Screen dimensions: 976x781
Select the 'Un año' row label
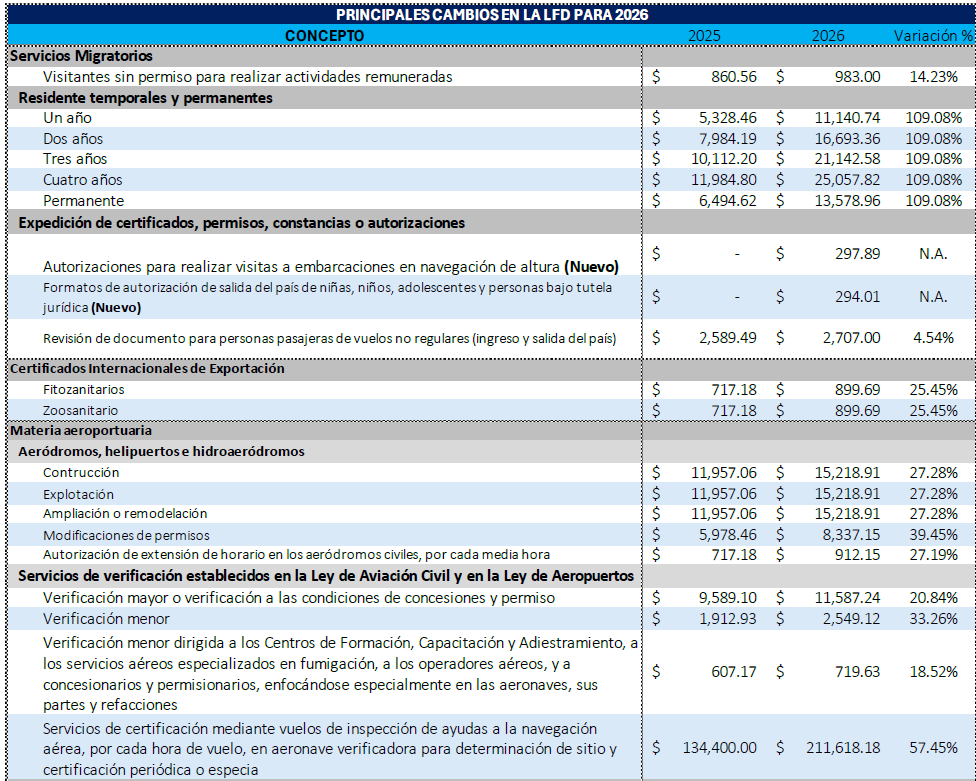click(x=67, y=118)
